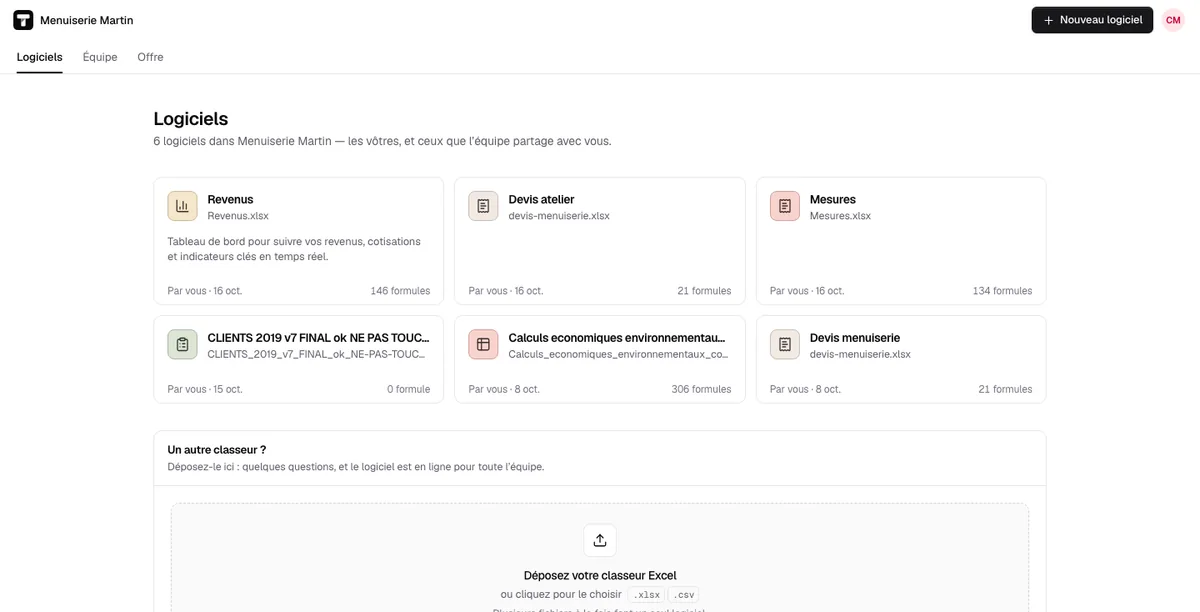Create a new app with Nouveau logiciel
Image resolution: width=1200 pixels, height=612 pixels.
pyautogui.click(x=1092, y=20)
